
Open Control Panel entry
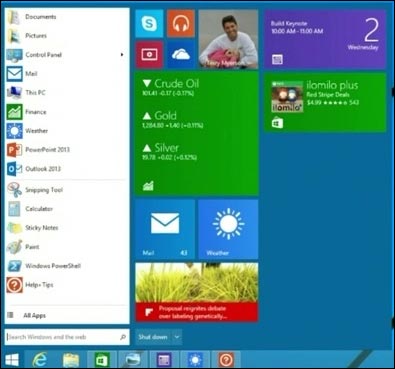66,55
